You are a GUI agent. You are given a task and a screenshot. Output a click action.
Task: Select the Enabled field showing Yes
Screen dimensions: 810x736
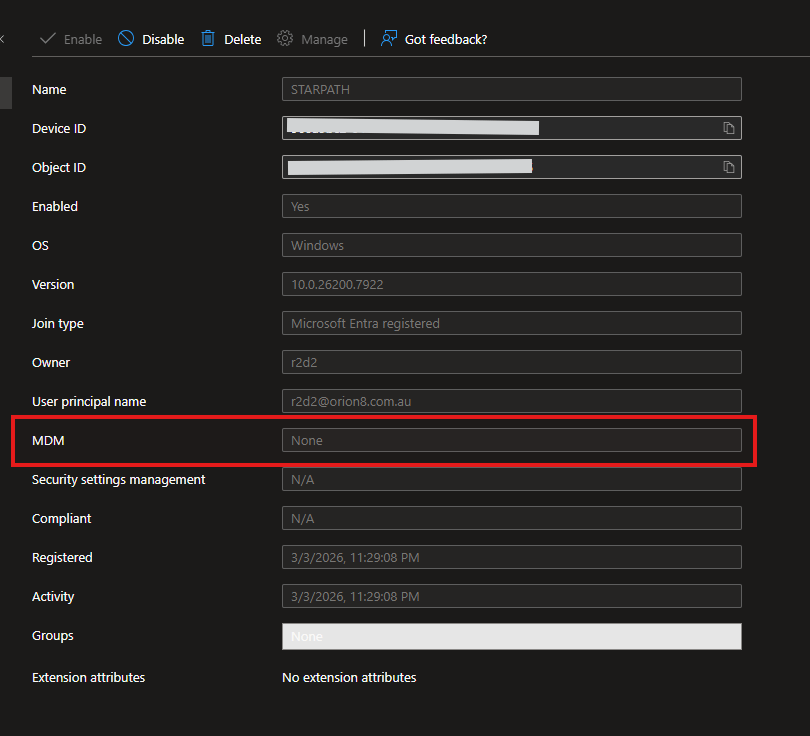(511, 206)
